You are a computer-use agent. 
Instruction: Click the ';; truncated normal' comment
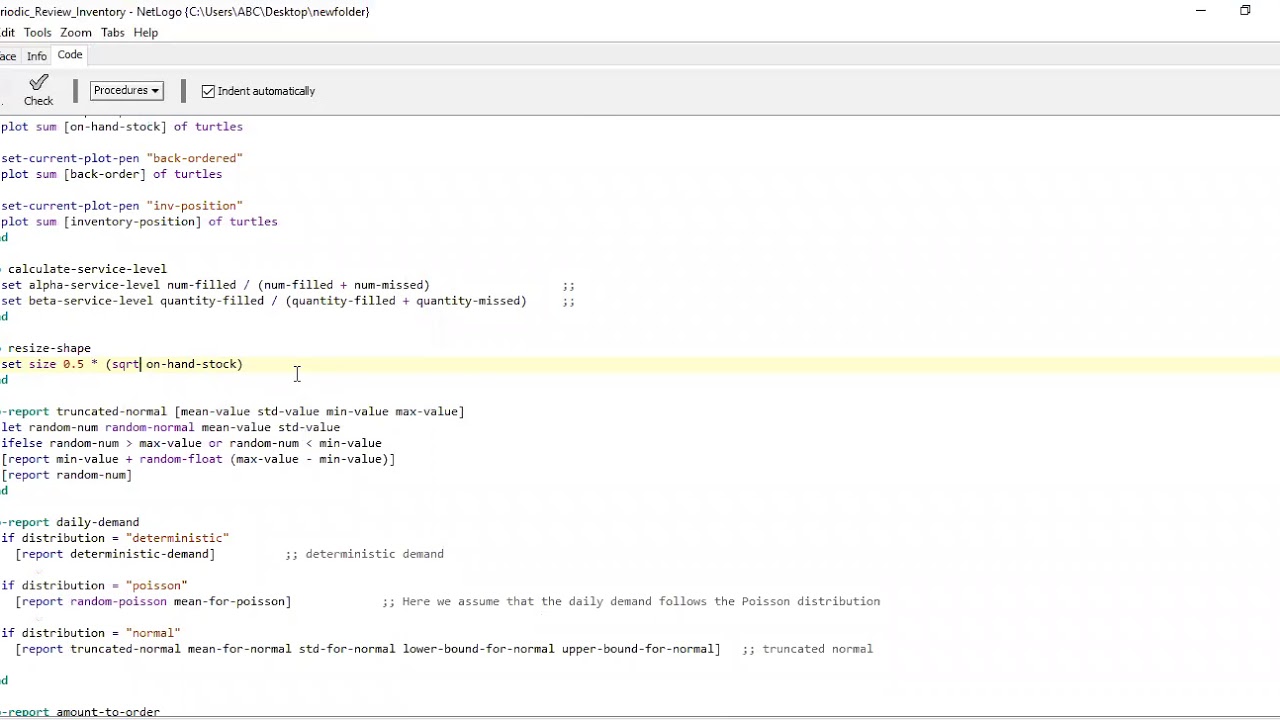click(x=807, y=649)
